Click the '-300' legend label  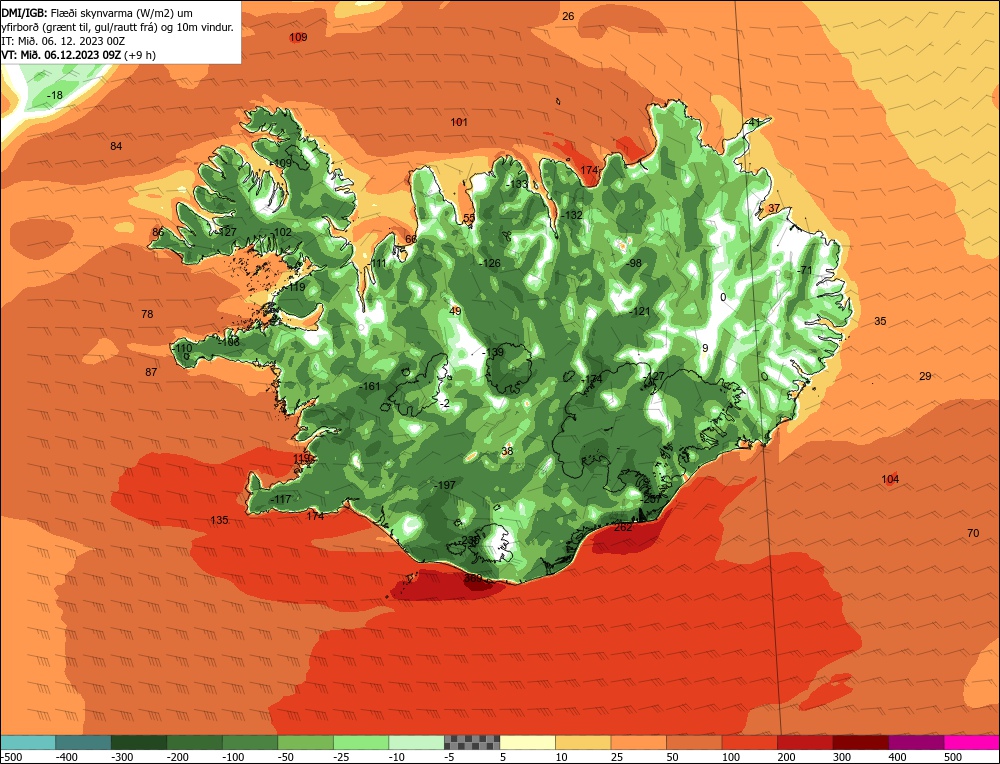[x=122, y=757]
